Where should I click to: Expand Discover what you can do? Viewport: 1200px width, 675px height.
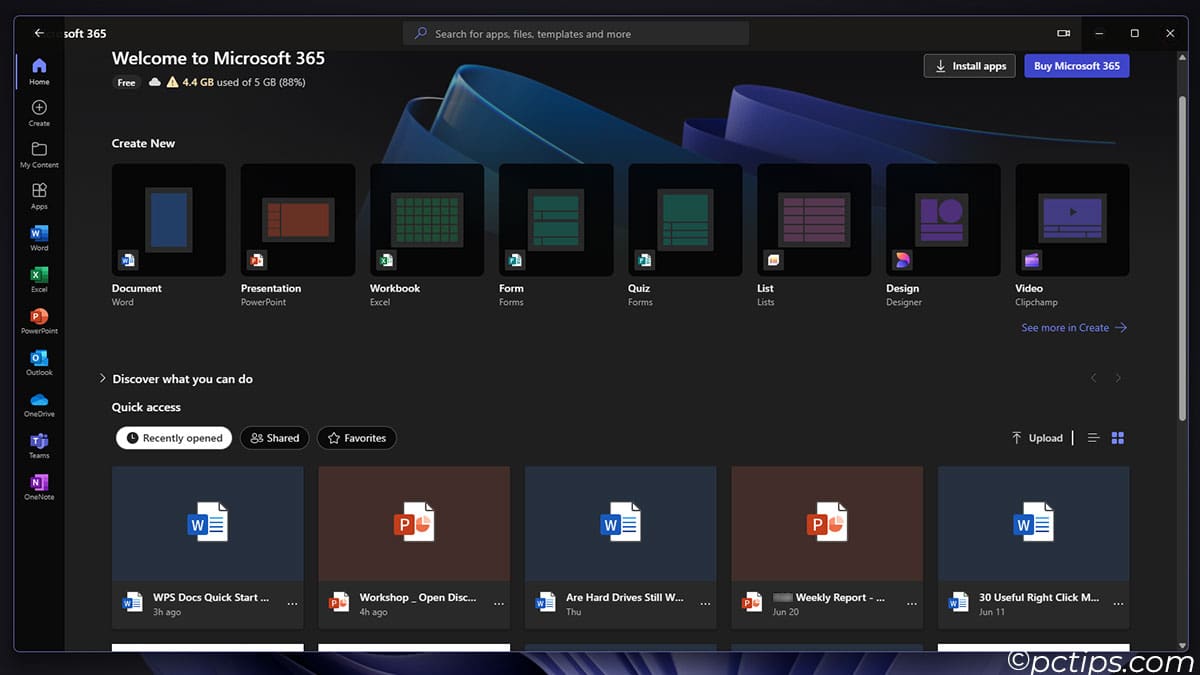pos(103,379)
